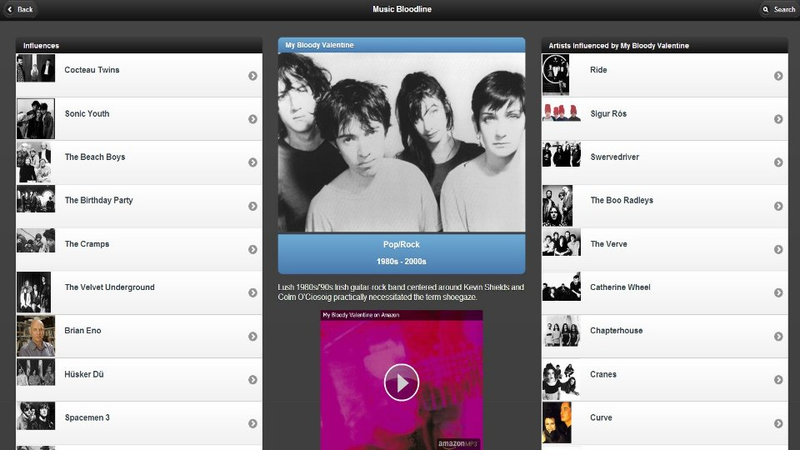Click the arrow icon on Swervedriver row
This screenshot has width=800, height=450.
778,162
